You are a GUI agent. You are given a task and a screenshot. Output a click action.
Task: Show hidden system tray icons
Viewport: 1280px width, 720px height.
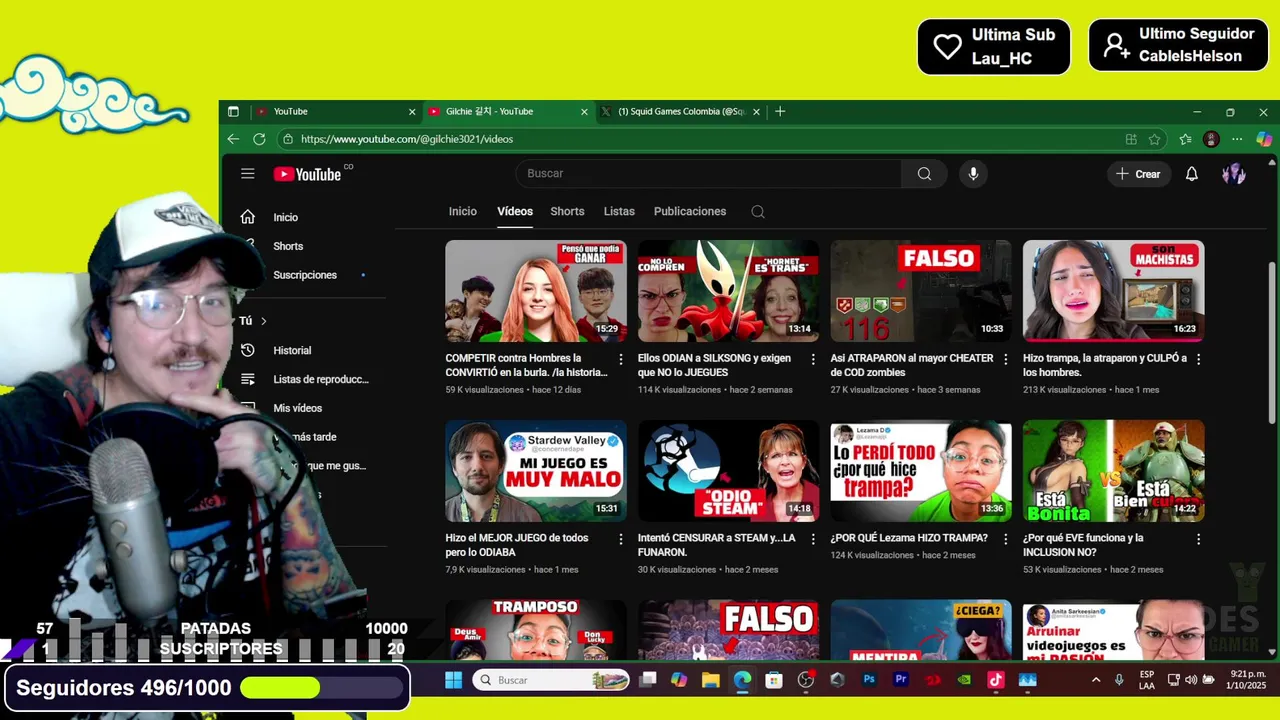pos(1096,680)
